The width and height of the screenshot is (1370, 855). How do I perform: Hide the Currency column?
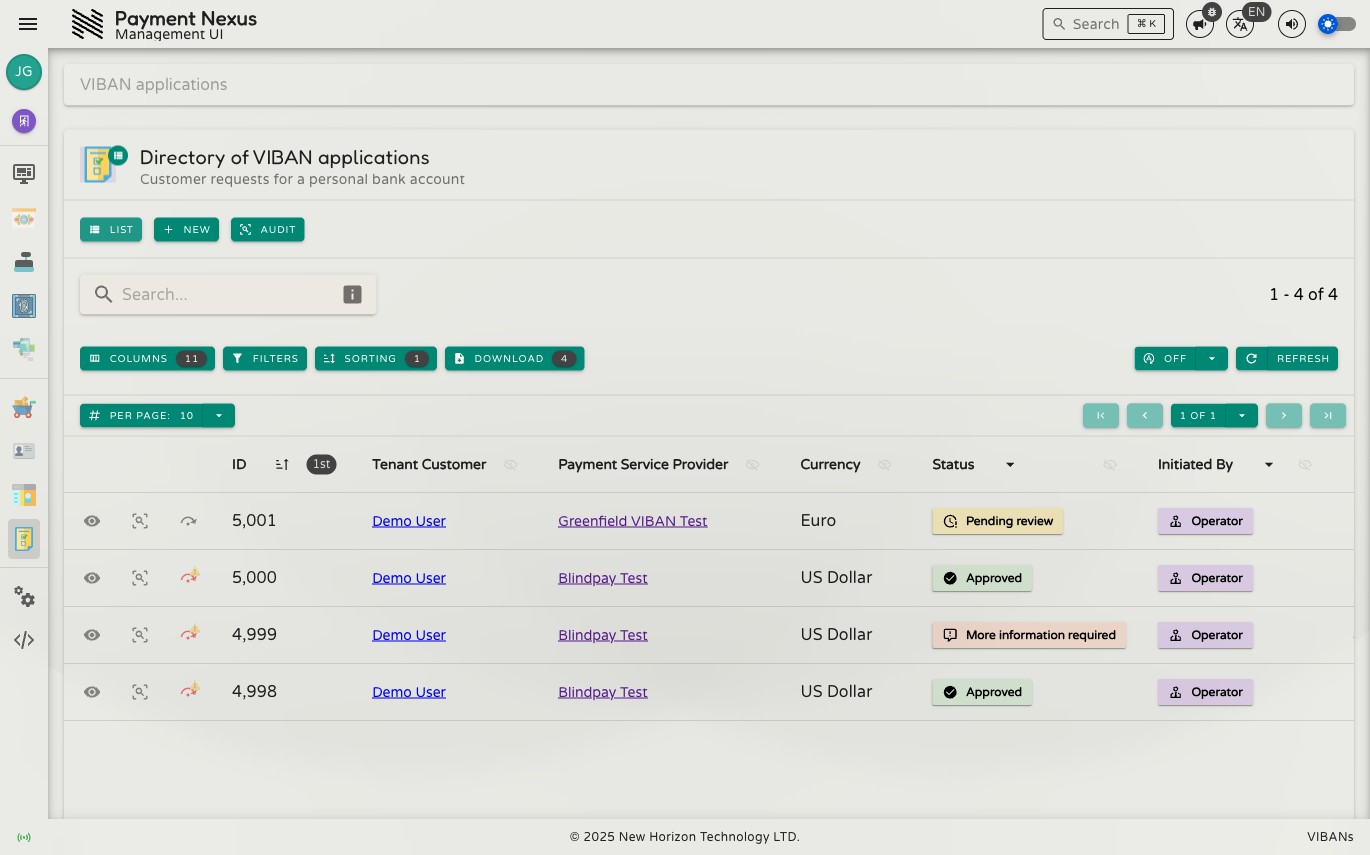(x=884, y=465)
